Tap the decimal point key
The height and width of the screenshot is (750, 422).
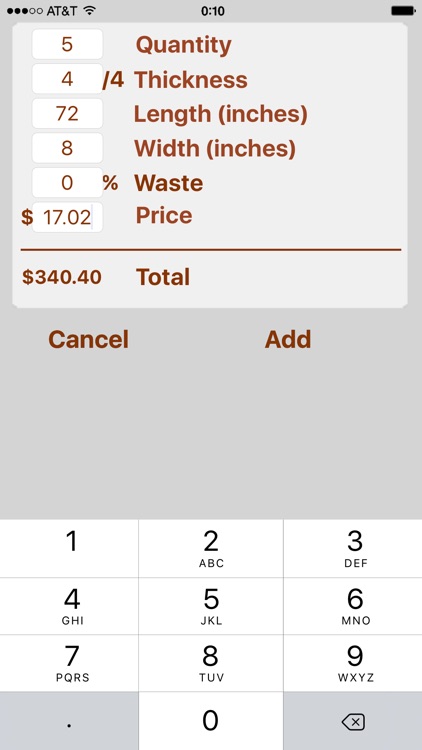click(69, 721)
